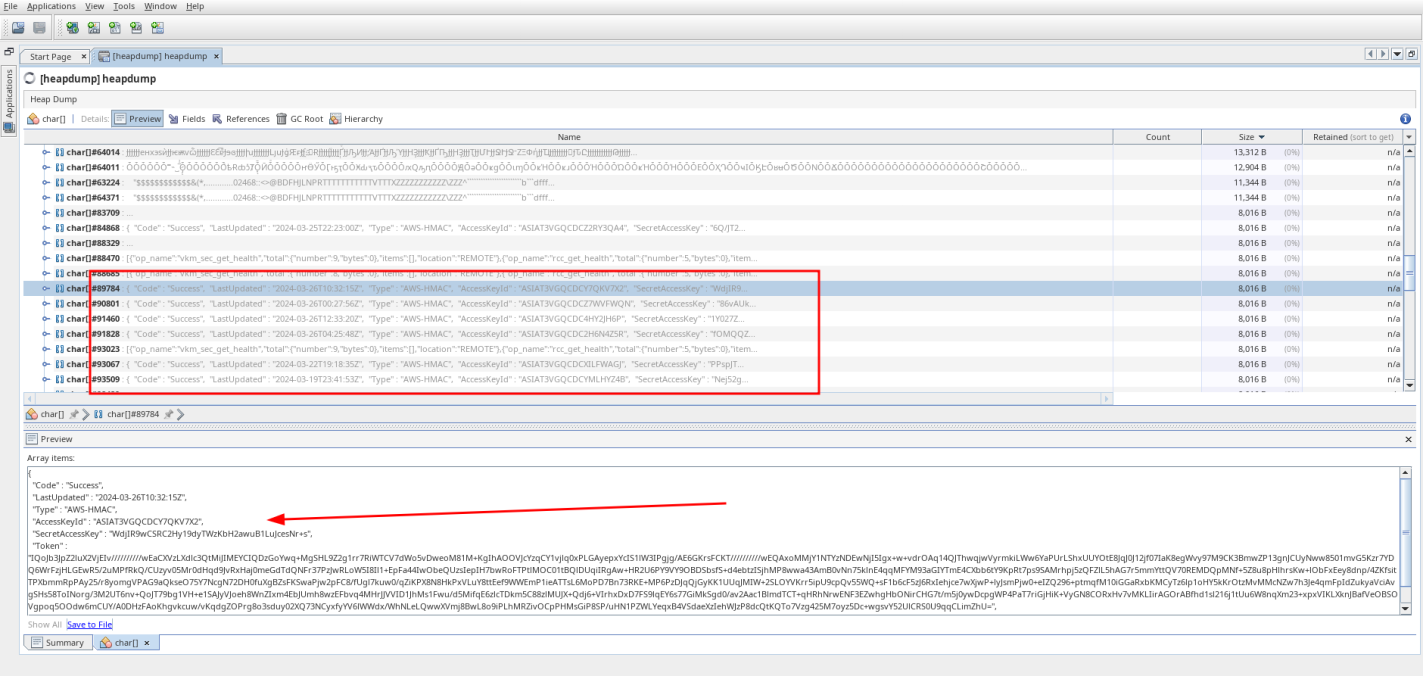Toggle the GC Root details view
Screen dimensions: 1423x676
pos(300,119)
